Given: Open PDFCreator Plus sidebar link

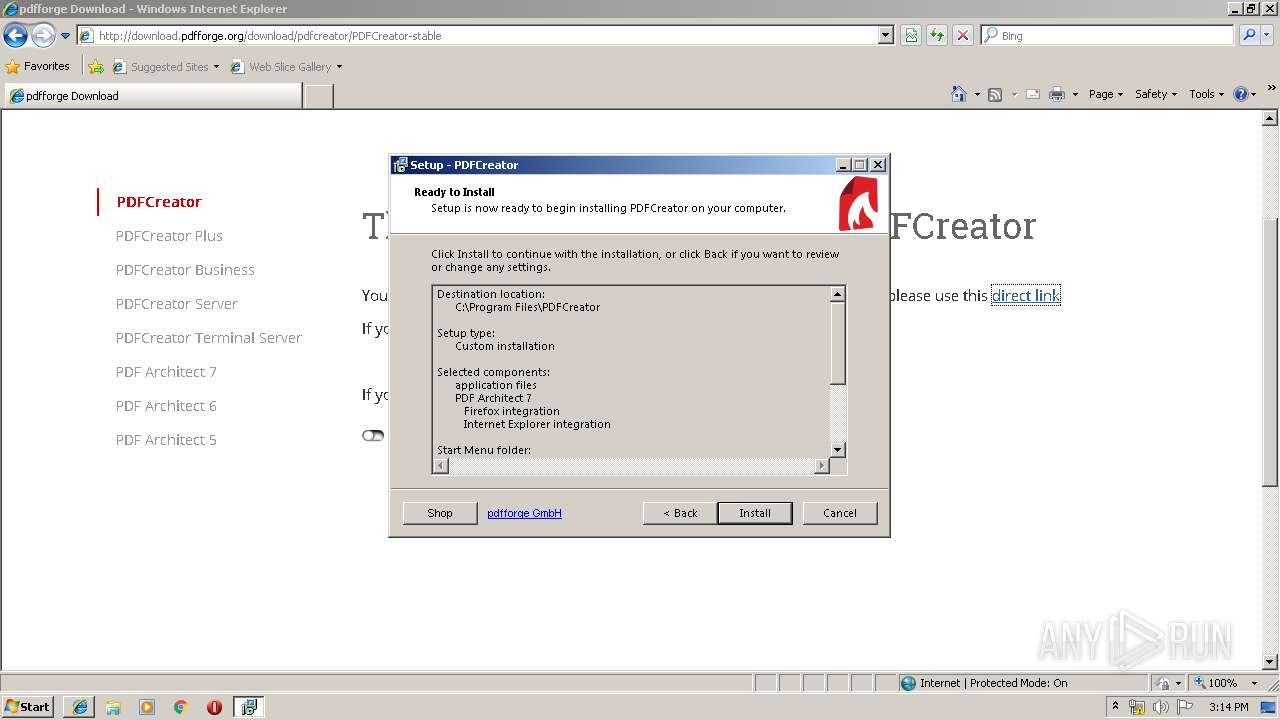Looking at the screenshot, I should (169, 236).
